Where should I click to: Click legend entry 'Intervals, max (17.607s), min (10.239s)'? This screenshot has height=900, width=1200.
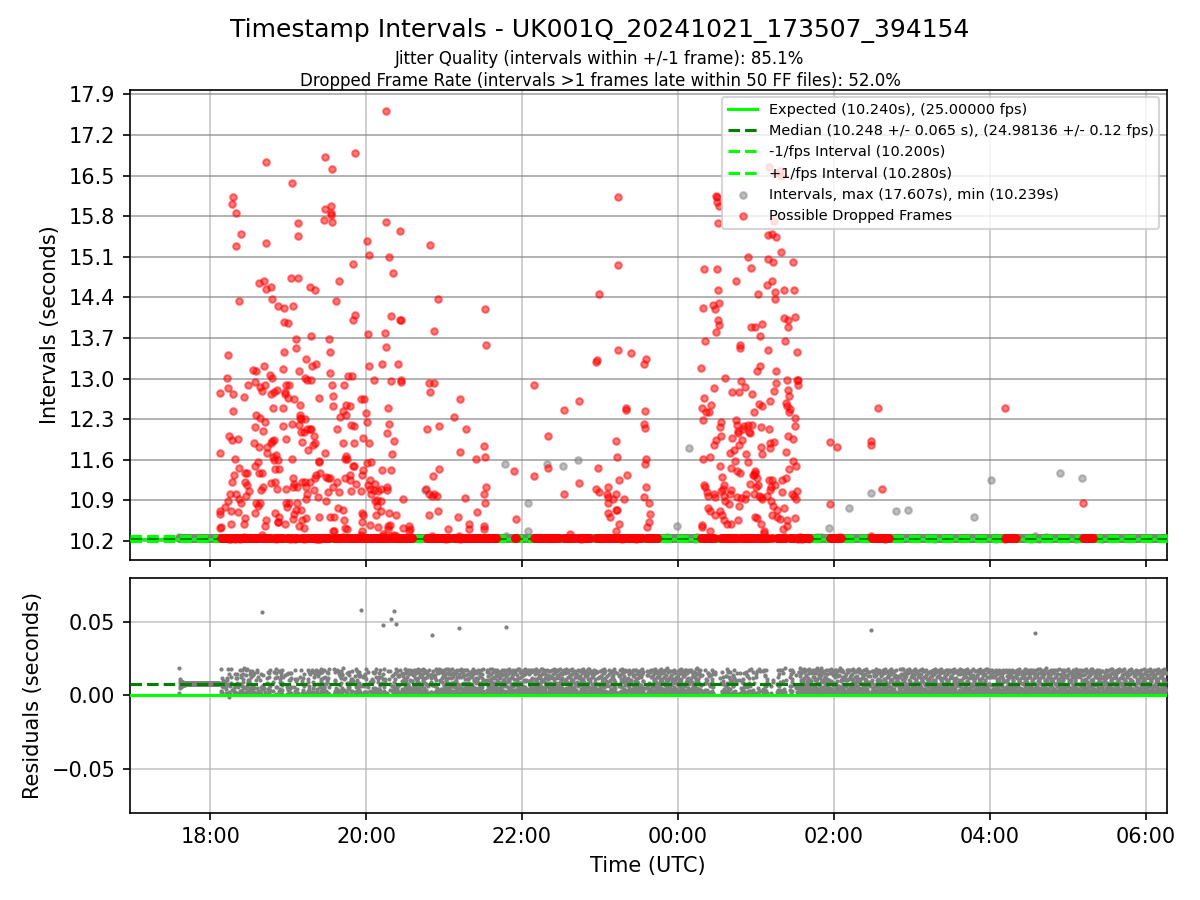913,194
